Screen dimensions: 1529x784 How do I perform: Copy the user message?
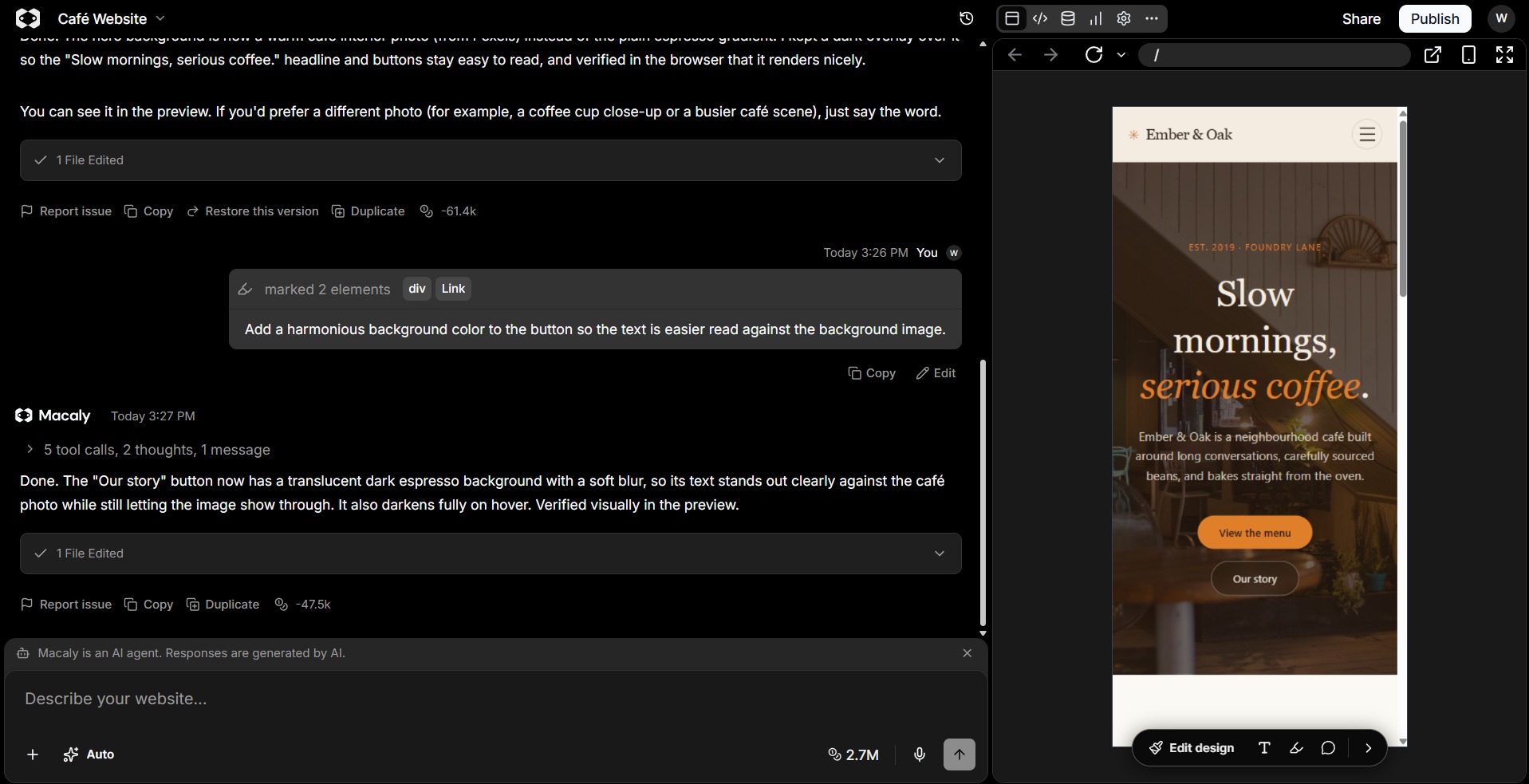click(x=871, y=373)
